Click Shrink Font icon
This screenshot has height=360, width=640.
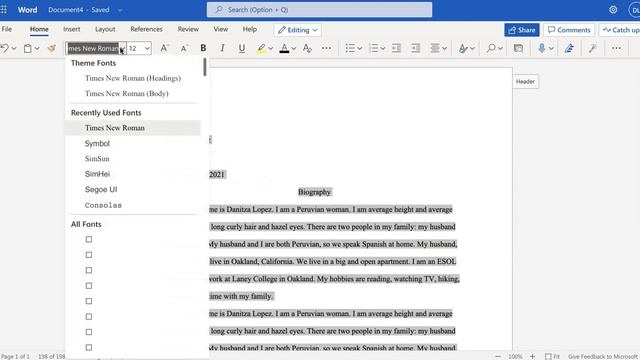point(184,48)
